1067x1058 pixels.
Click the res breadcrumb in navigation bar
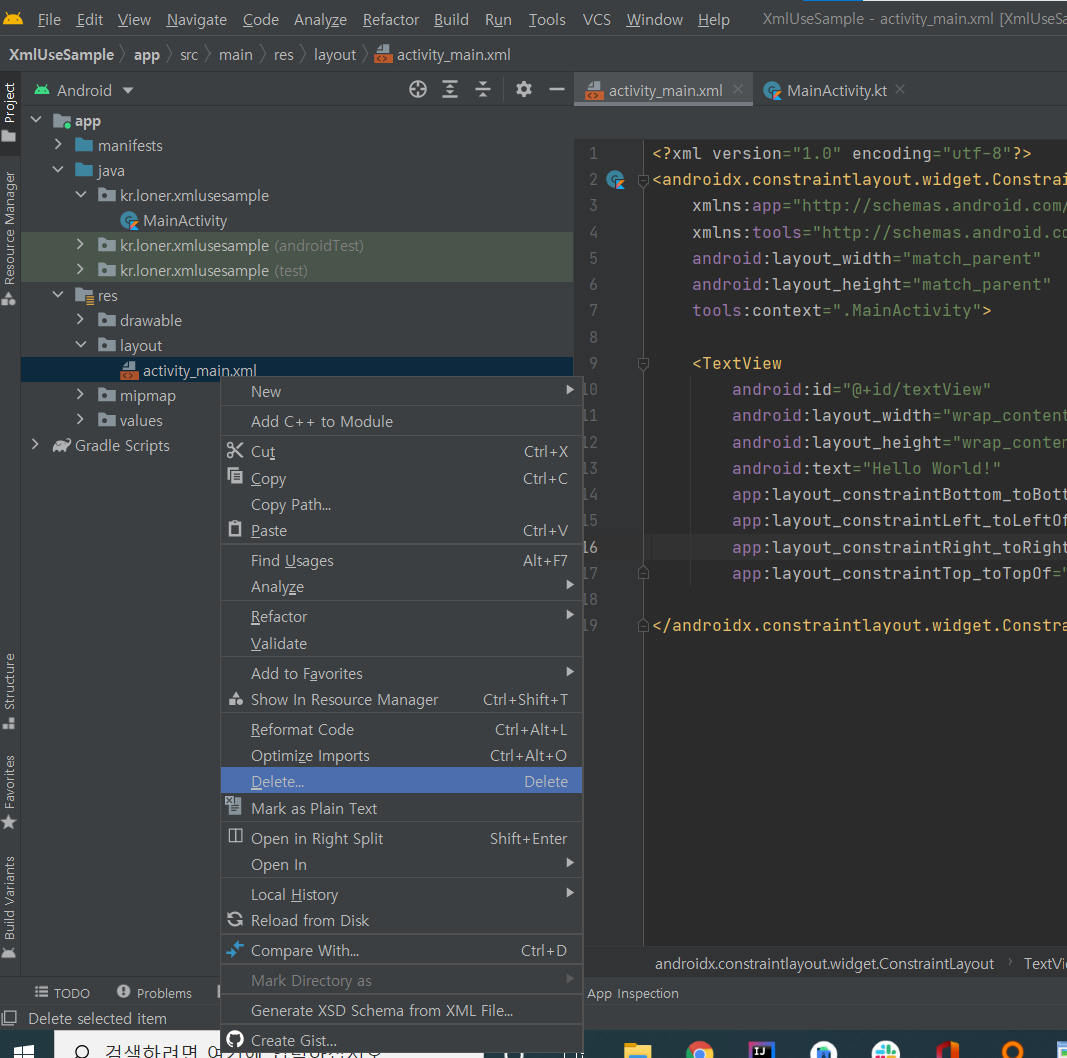click(284, 54)
